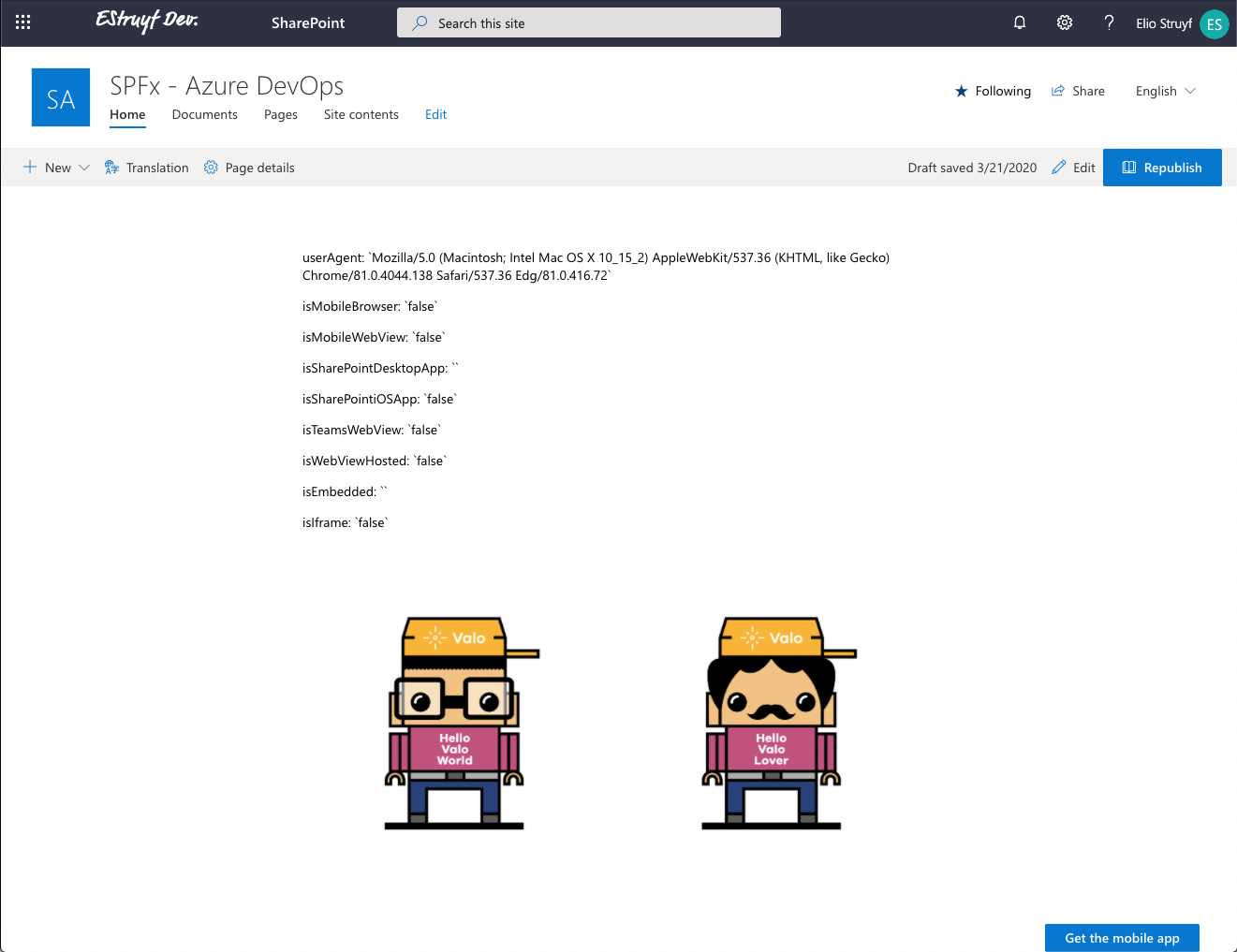The image size is (1237, 952).
Task: Click the isWebViewHosted: `false` line
Action: click(x=375, y=461)
